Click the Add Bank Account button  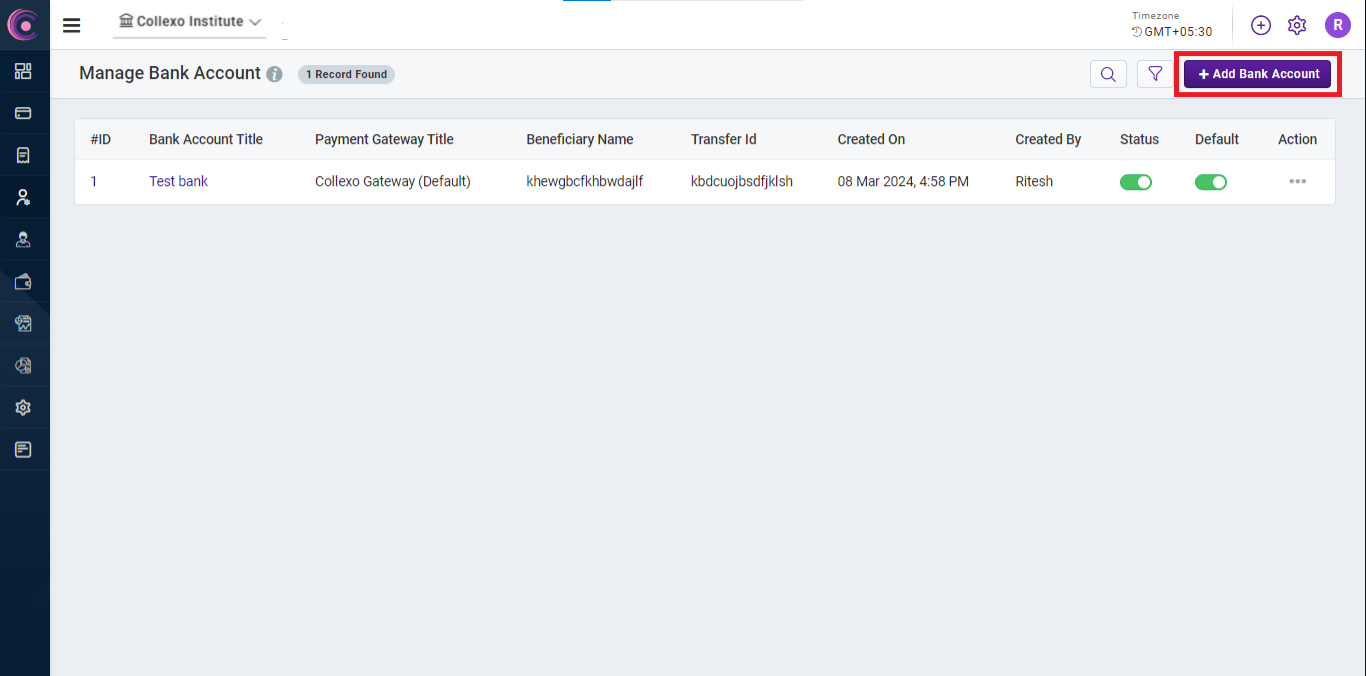click(x=1258, y=74)
